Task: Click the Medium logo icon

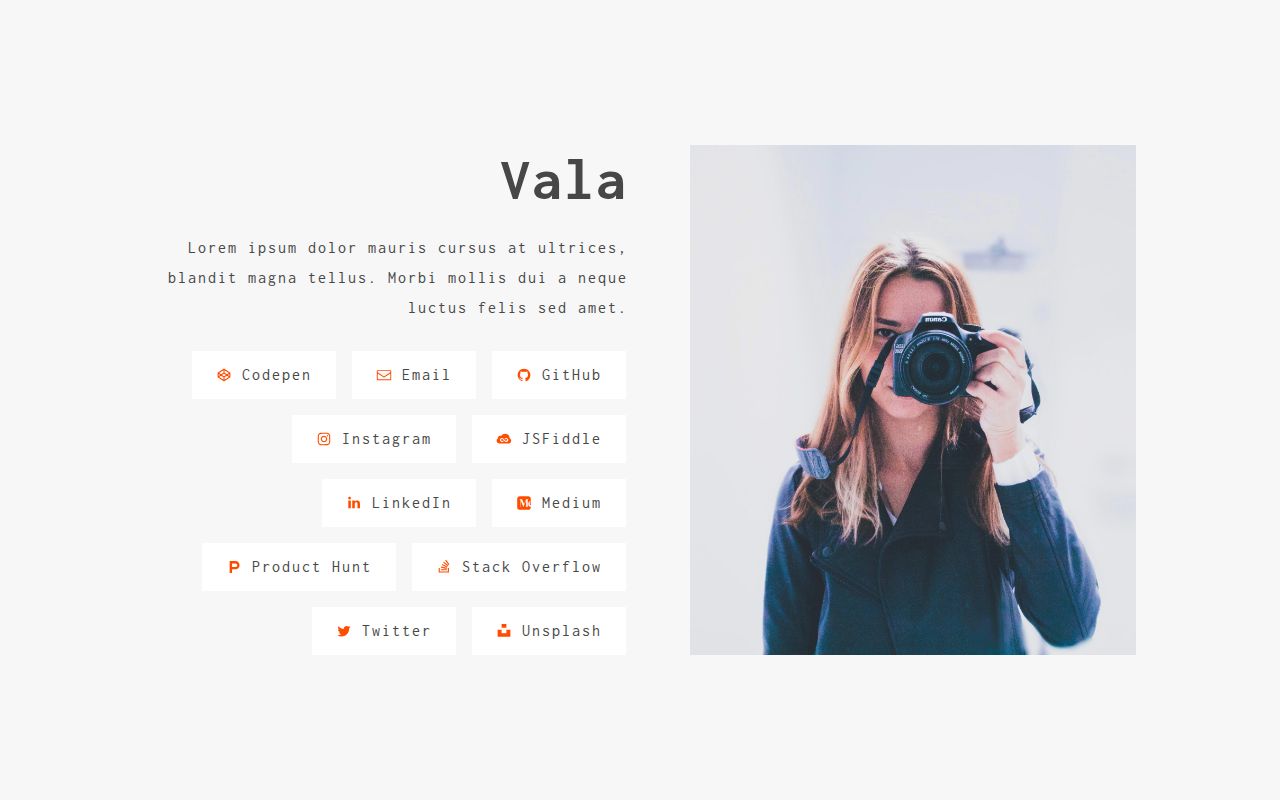Action: (x=524, y=503)
